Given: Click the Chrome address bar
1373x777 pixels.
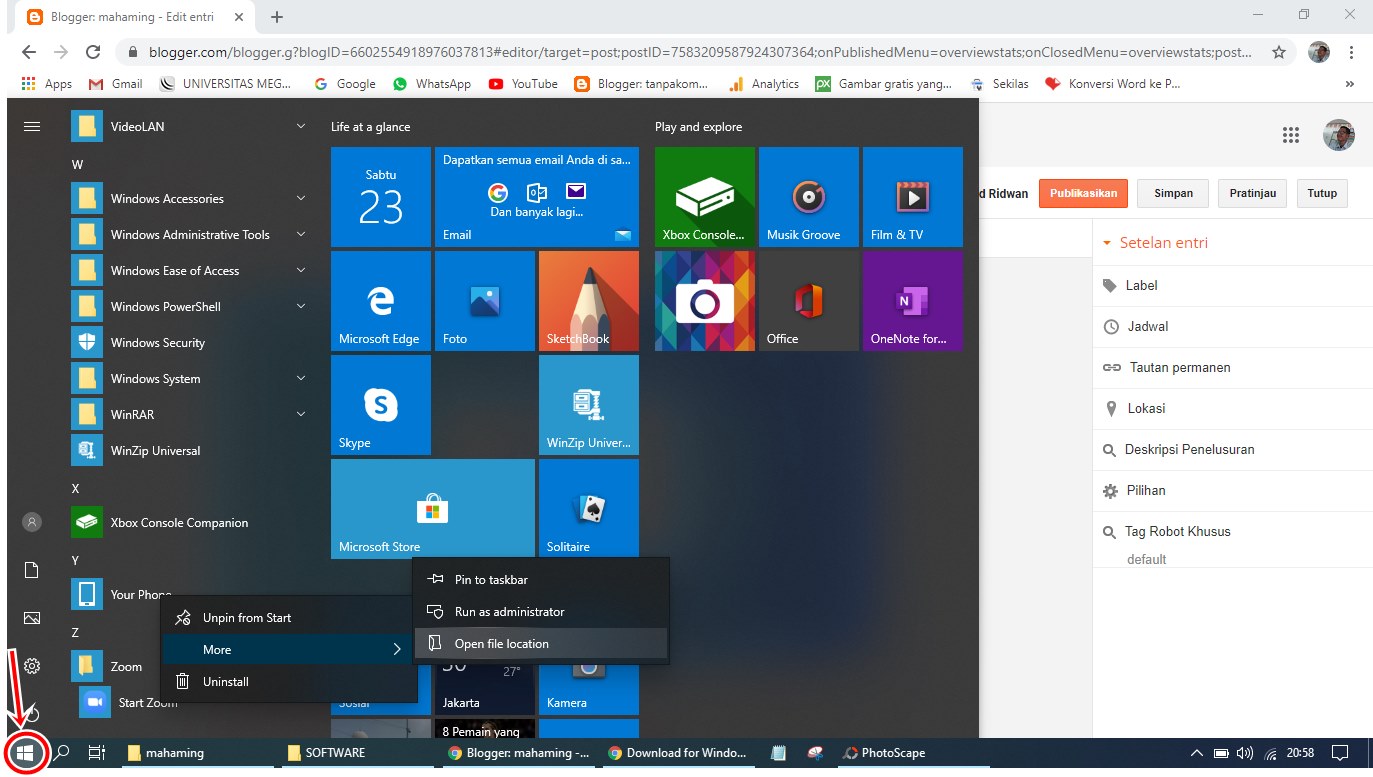Looking at the screenshot, I should 700,52.
